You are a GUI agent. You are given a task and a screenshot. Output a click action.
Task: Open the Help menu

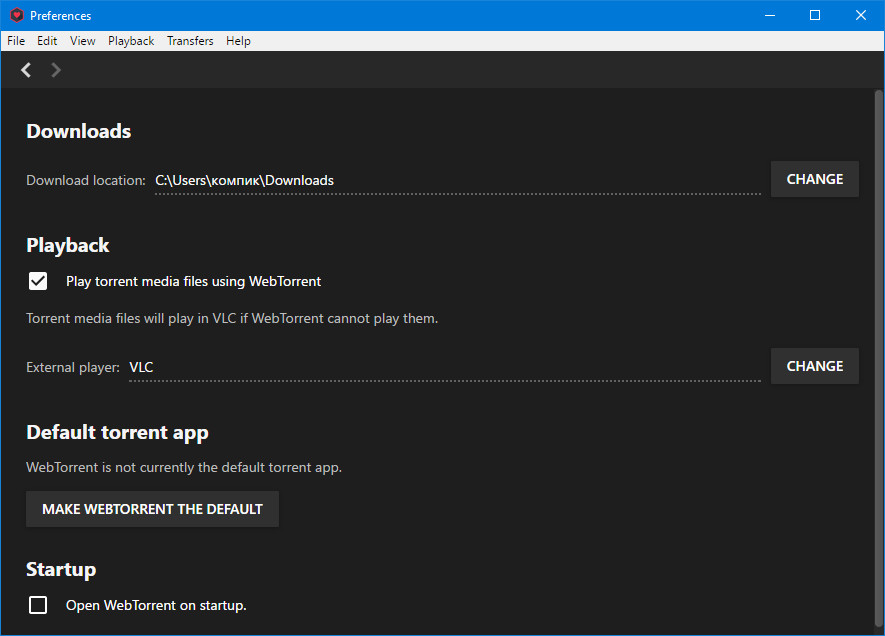pyautogui.click(x=238, y=41)
